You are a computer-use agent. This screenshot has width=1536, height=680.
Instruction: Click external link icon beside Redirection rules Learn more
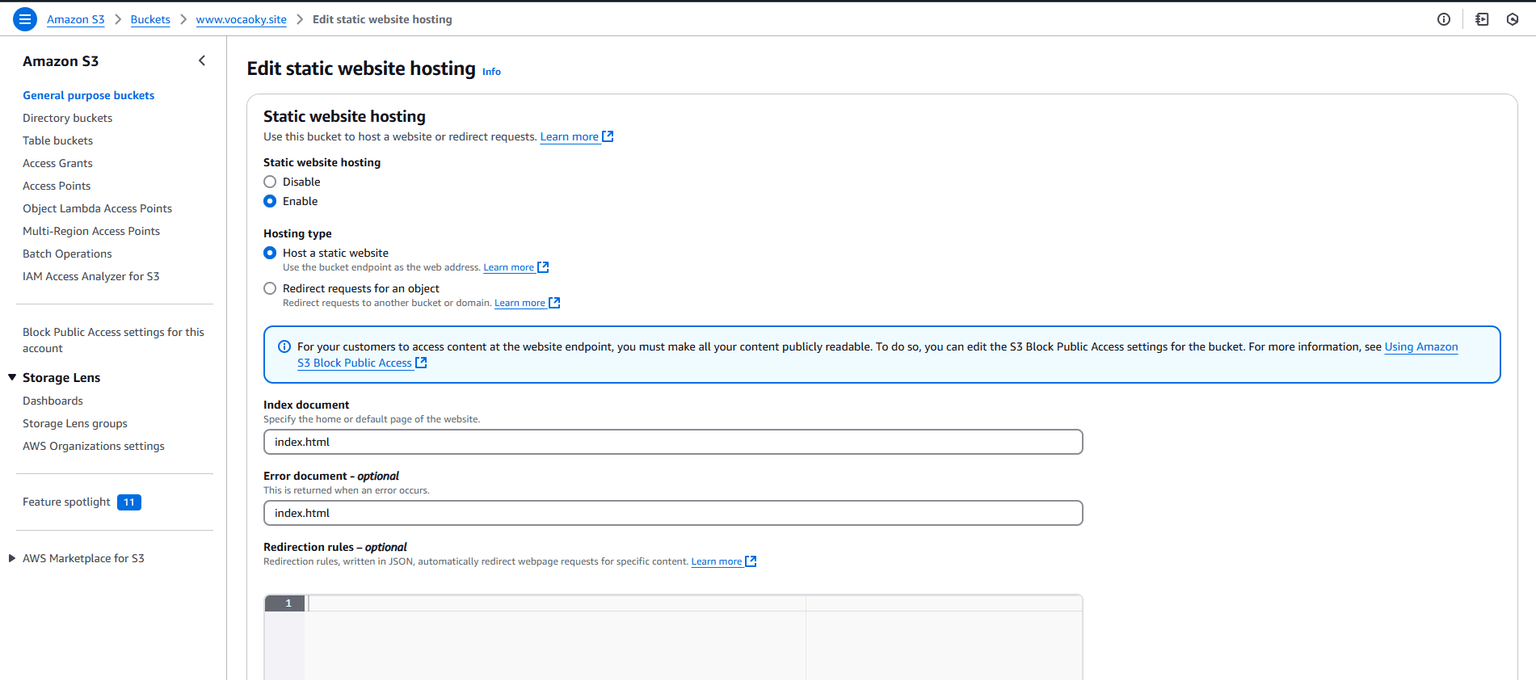tap(751, 562)
